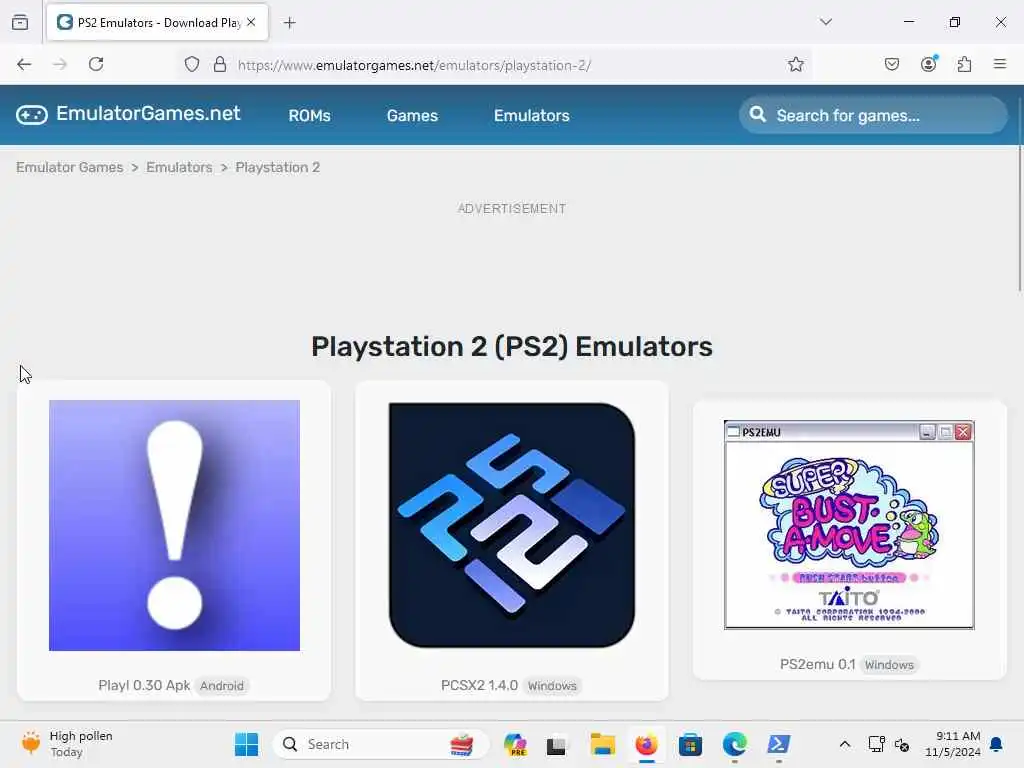Click the Android platform tag

click(x=222, y=686)
